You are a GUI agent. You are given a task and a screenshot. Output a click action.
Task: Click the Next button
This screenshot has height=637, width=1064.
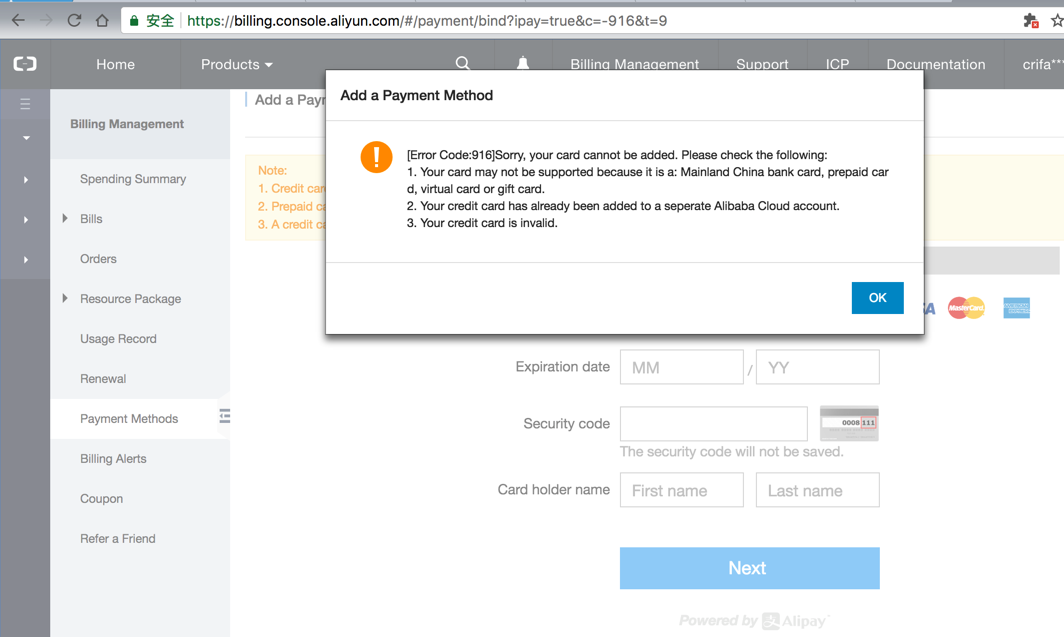(x=749, y=568)
